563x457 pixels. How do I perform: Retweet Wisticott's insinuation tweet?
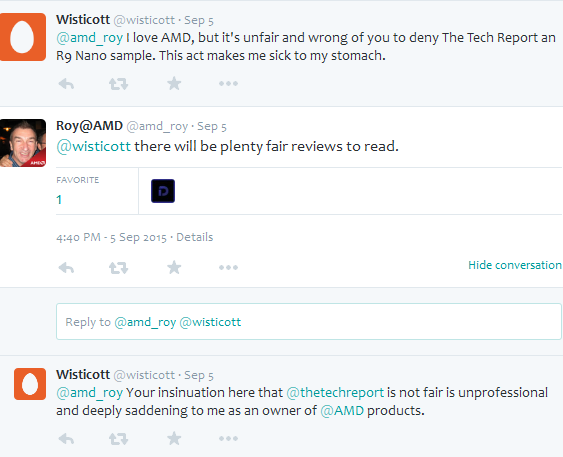[x=118, y=439]
